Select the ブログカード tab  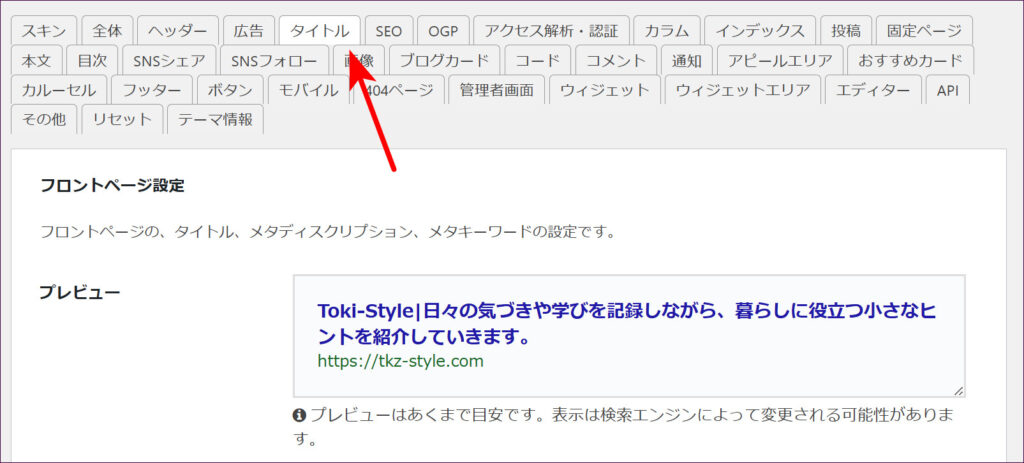pos(445,61)
